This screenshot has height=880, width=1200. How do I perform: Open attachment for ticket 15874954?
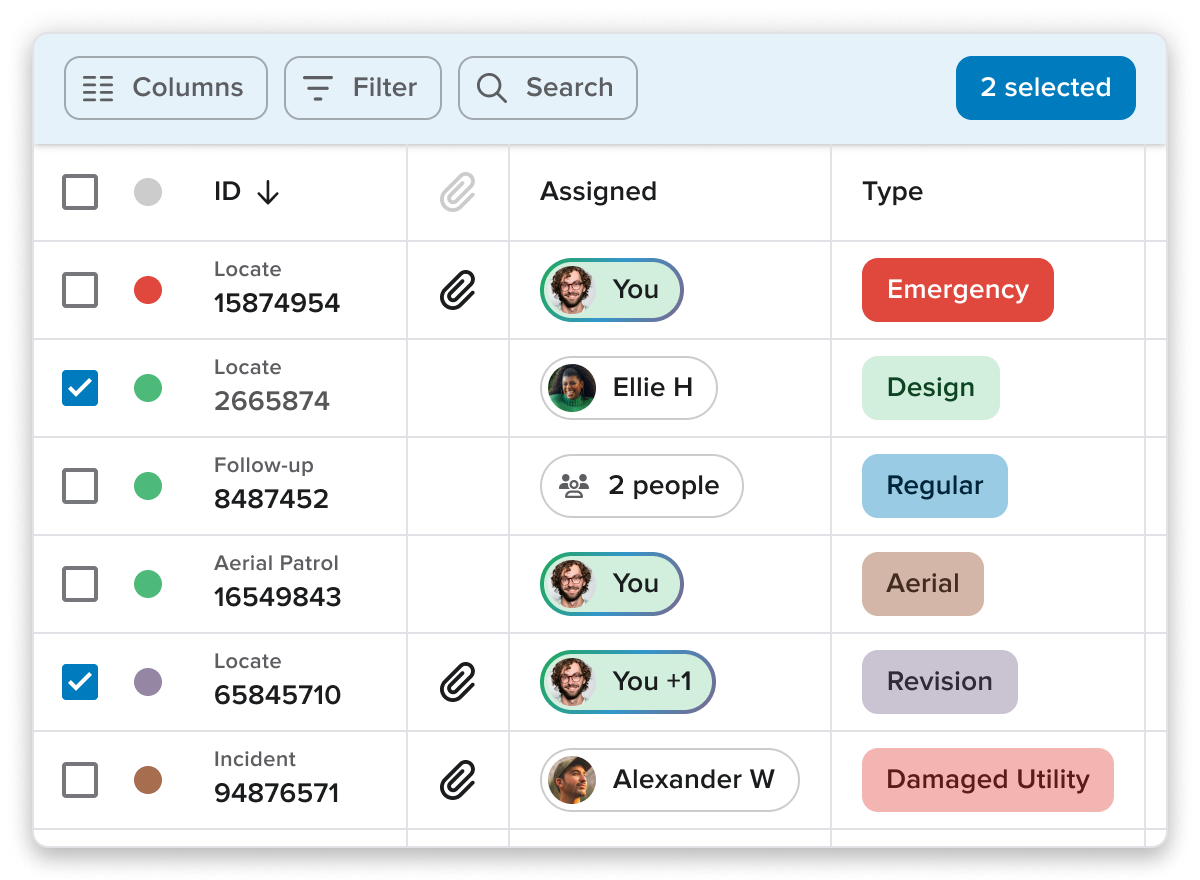[x=457, y=290]
